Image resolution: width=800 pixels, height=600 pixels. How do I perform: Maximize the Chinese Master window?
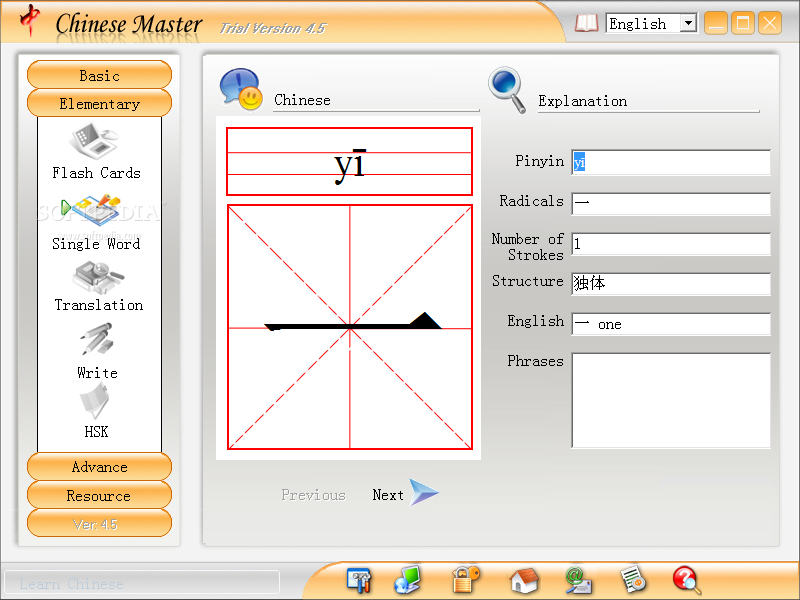point(742,23)
